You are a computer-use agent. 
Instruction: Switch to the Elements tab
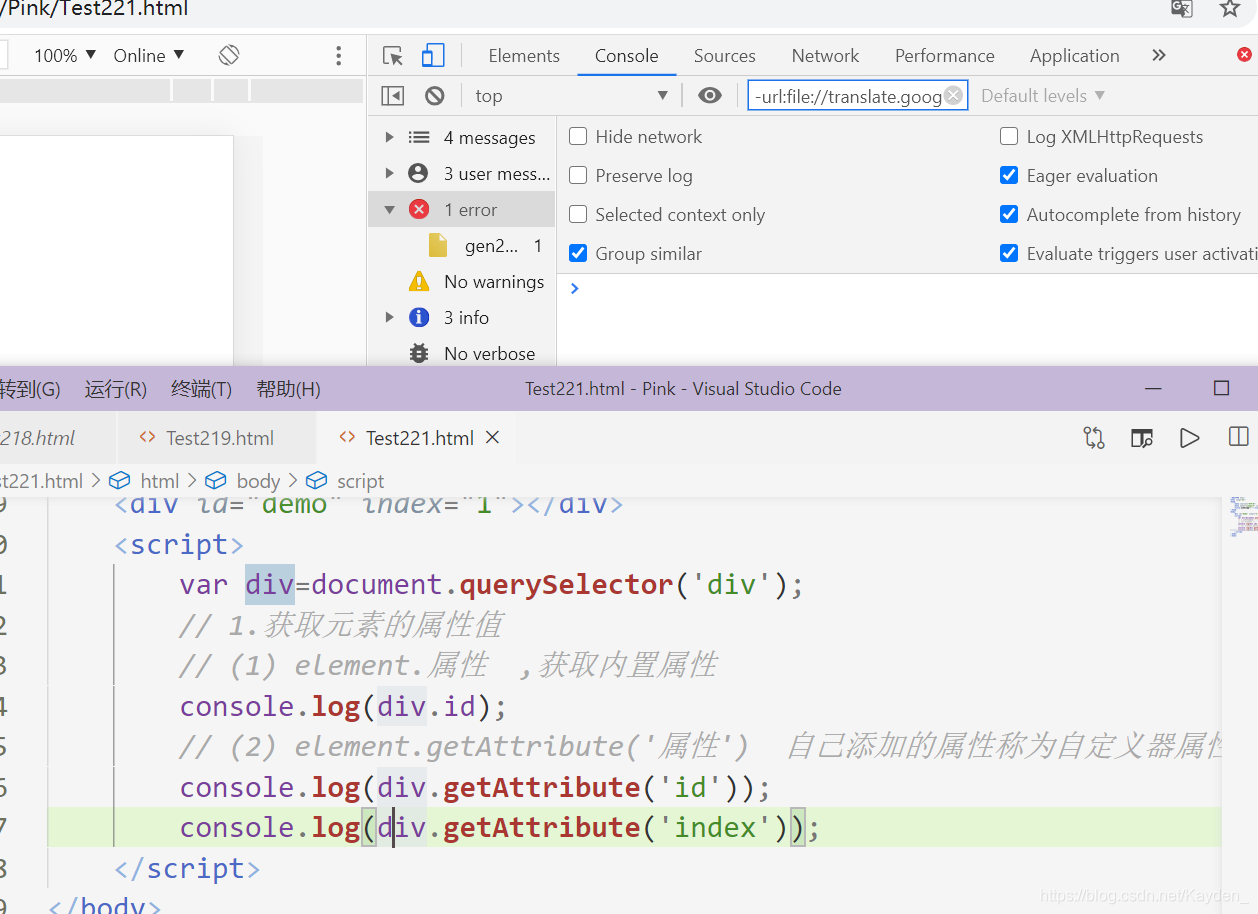tap(524, 56)
